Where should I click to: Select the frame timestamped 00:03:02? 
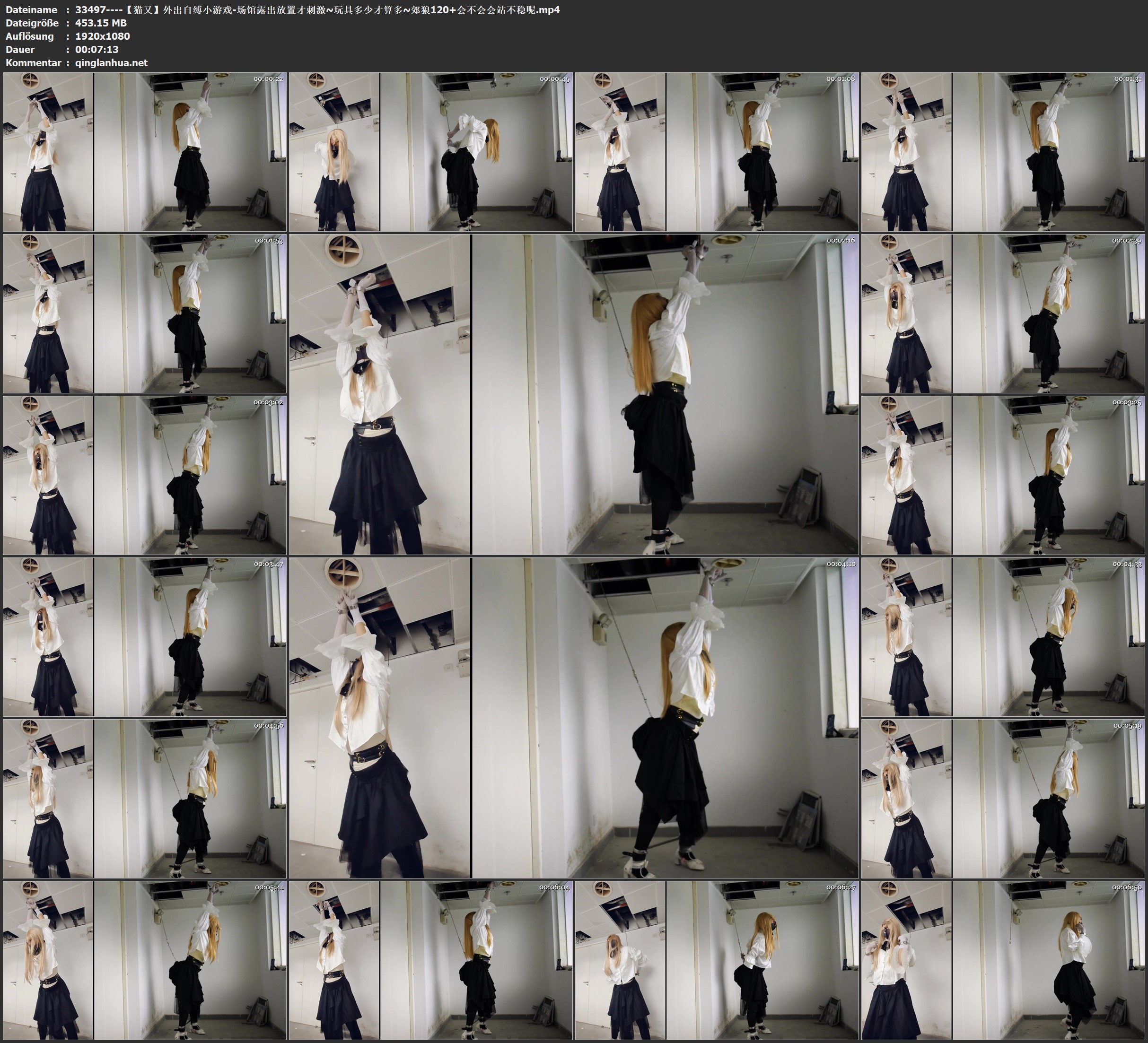click(145, 475)
